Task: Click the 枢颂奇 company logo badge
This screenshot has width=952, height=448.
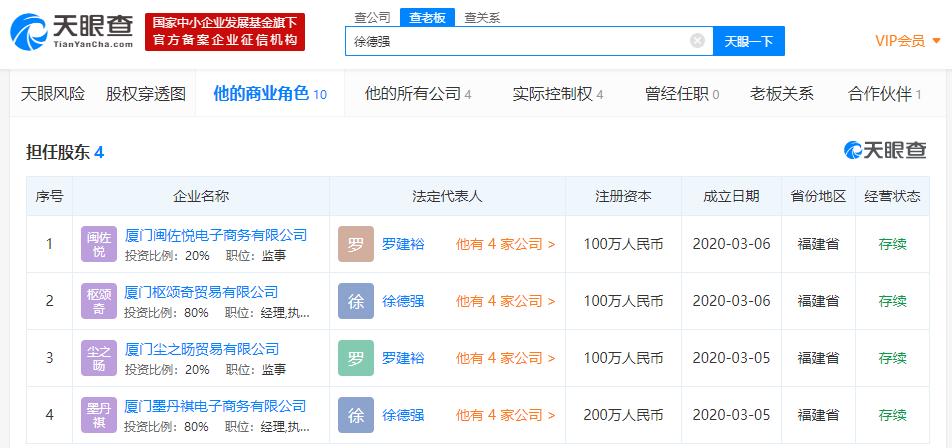Action: tap(99, 301)
